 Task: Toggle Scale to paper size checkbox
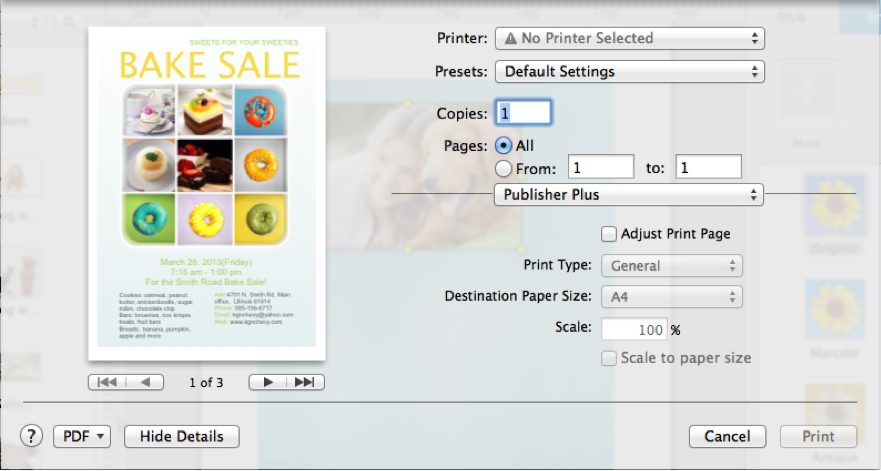point(609,358)
